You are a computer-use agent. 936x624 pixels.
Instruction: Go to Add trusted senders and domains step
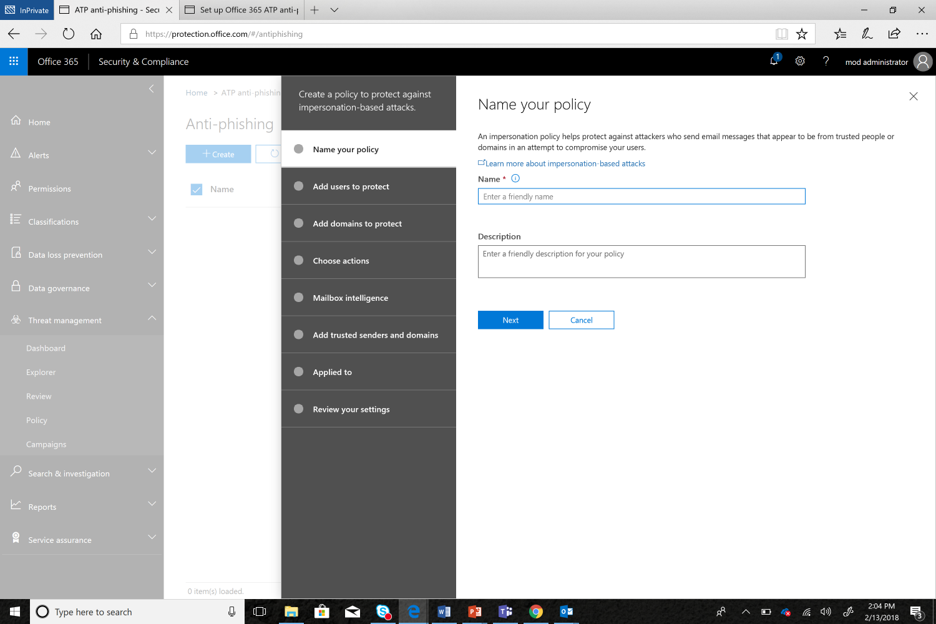coord(368,335)
